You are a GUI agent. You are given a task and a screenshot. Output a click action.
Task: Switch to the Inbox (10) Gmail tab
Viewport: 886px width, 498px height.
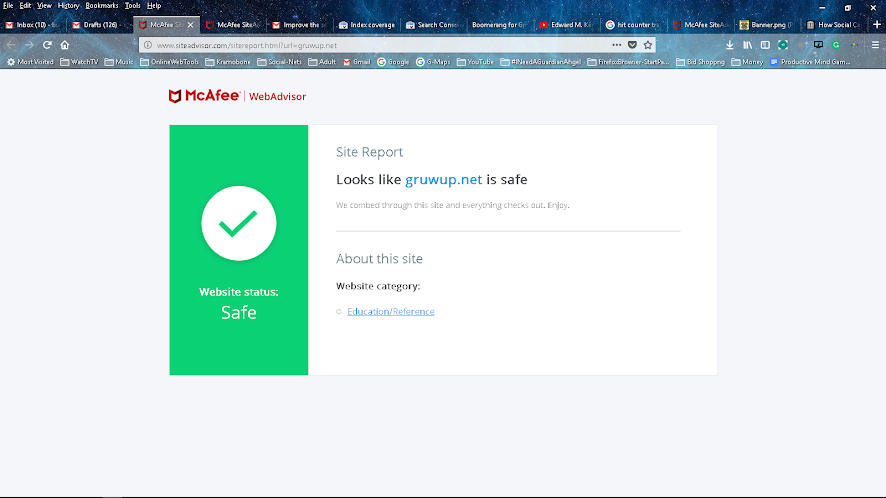32,25
